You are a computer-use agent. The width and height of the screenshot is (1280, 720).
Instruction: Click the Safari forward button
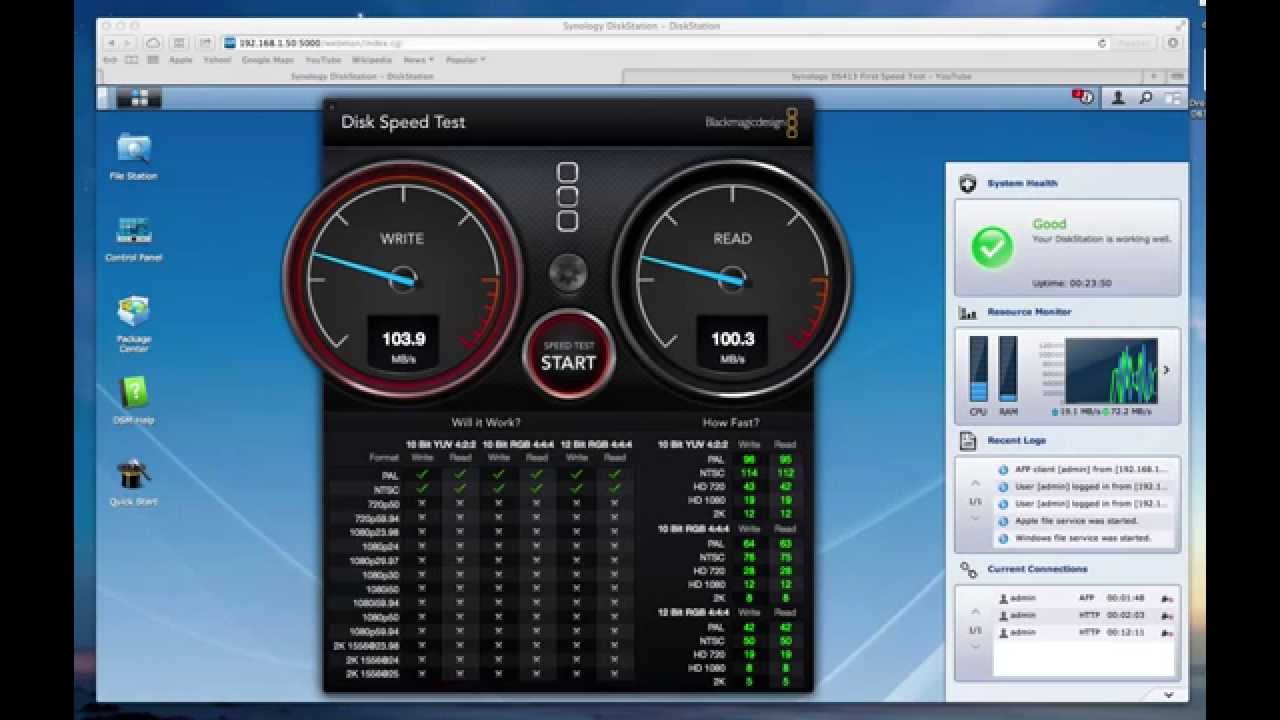[130, 43]
